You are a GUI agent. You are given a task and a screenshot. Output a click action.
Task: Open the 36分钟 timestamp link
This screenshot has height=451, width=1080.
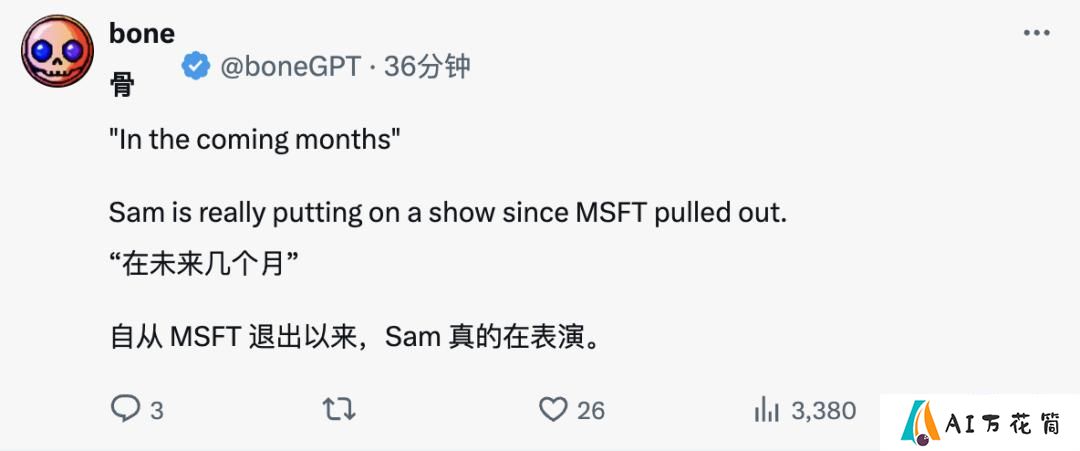[x=427, y=66]
